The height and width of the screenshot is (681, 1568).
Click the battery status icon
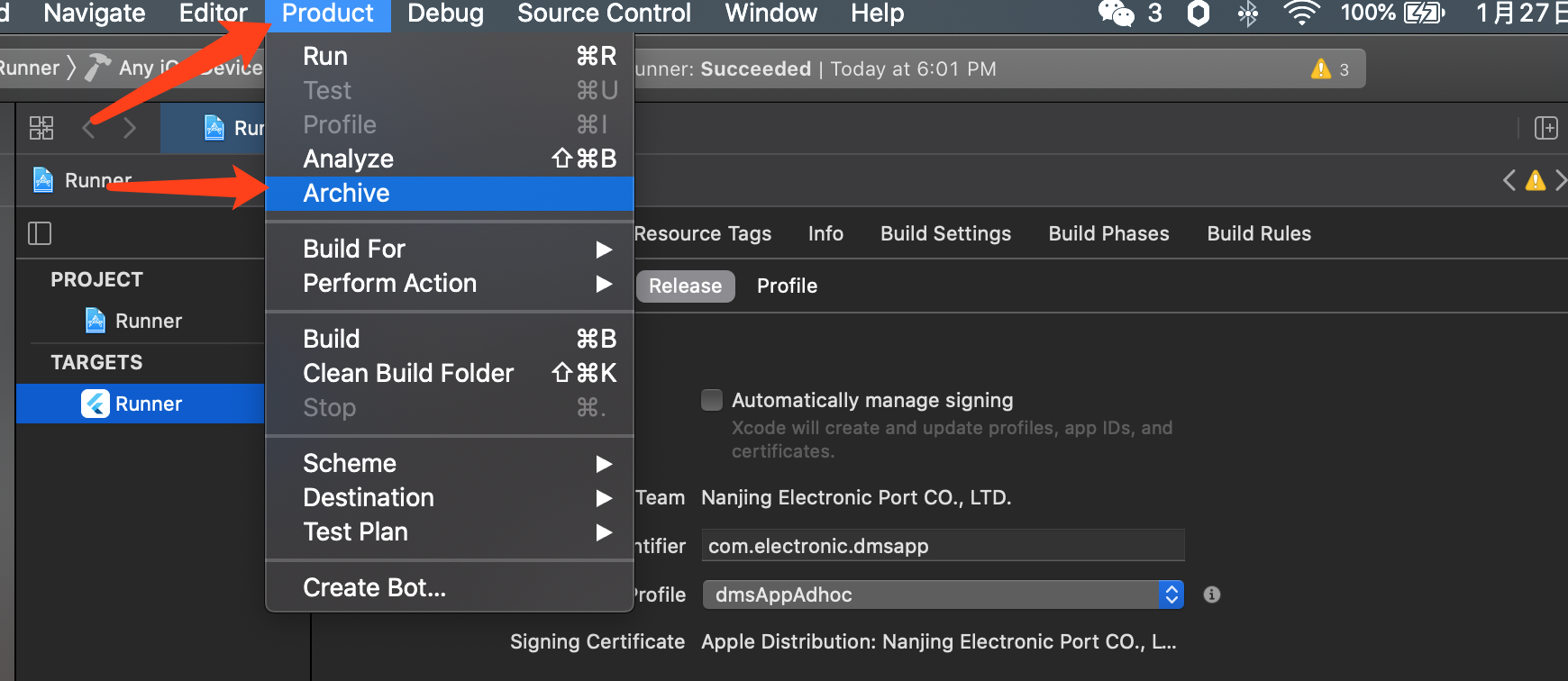1424,14
